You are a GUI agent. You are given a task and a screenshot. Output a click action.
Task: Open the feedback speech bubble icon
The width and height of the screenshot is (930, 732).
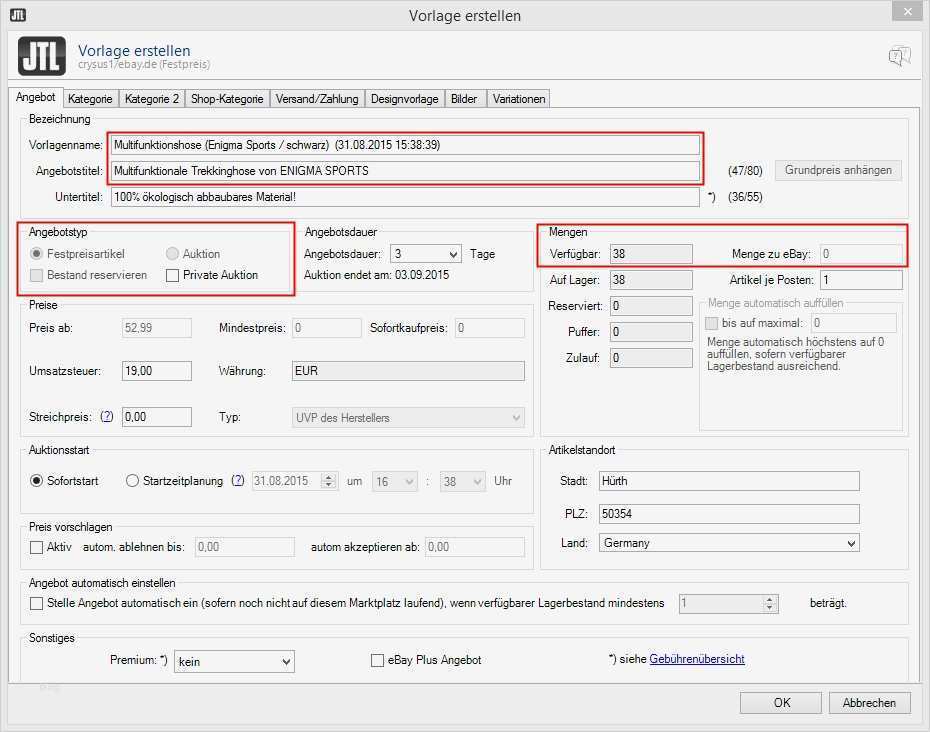pos(899,55)
